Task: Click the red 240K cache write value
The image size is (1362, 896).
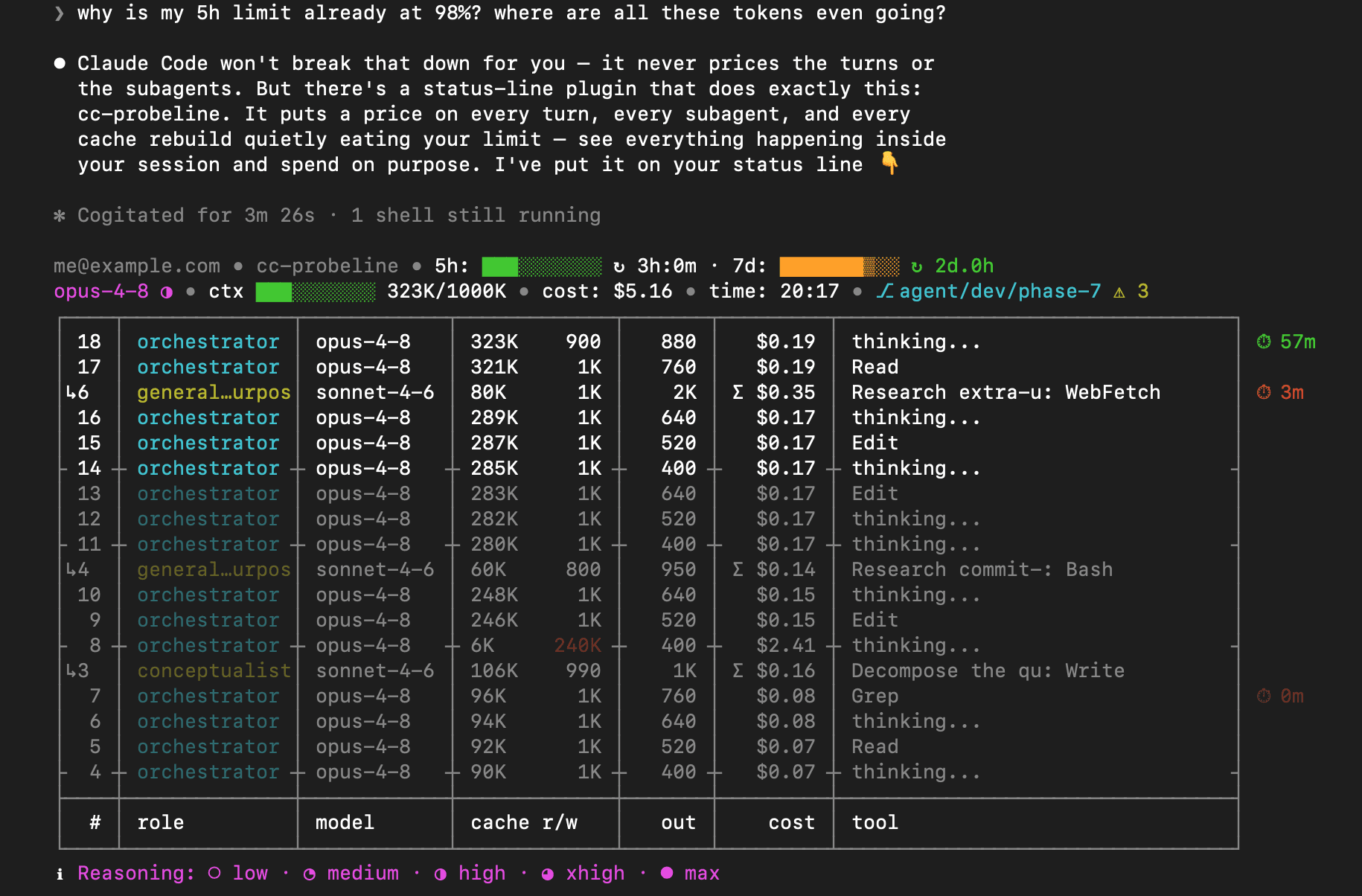Action: [x=578, y=645]
